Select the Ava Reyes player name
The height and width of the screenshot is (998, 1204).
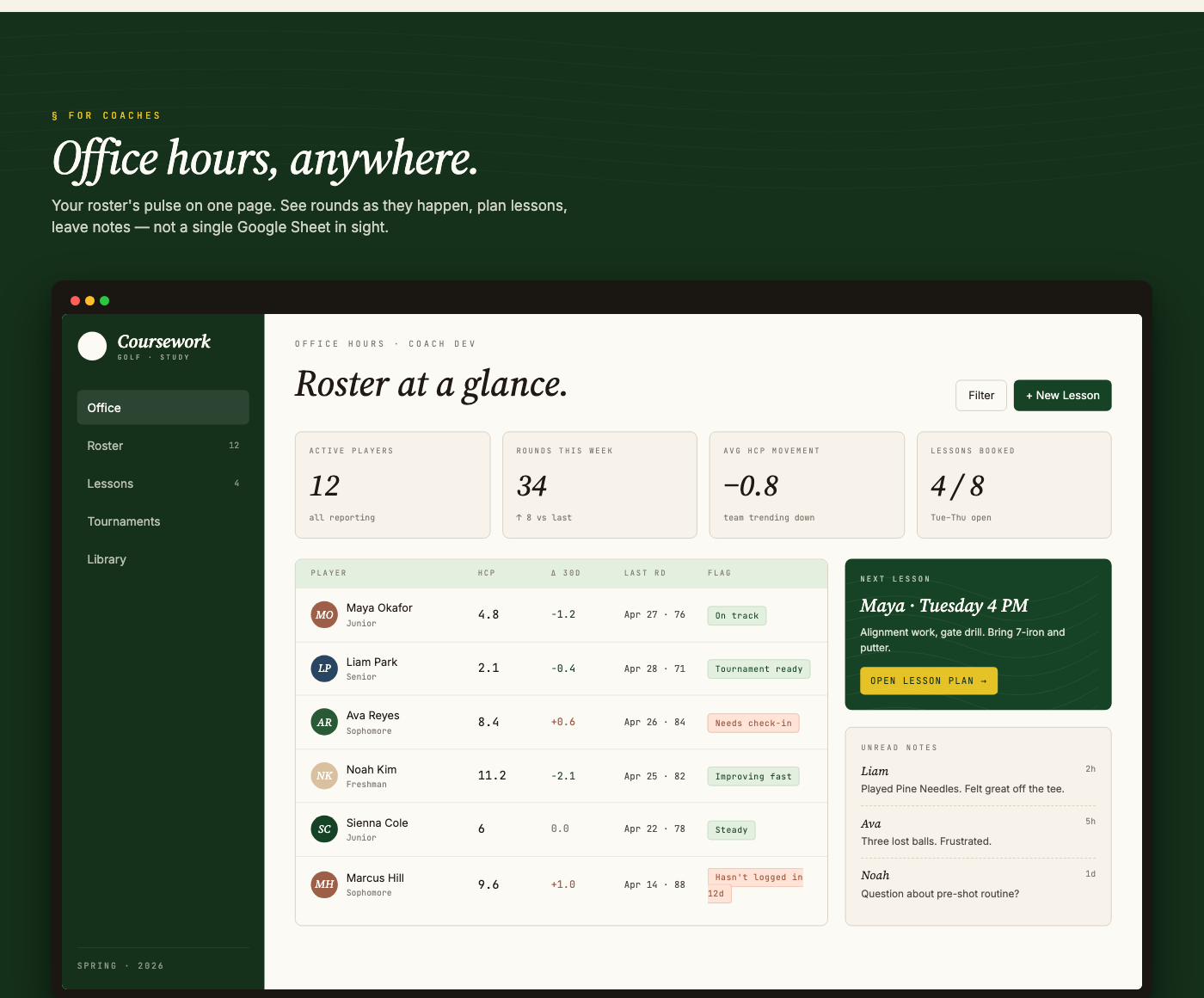(372, 715)
